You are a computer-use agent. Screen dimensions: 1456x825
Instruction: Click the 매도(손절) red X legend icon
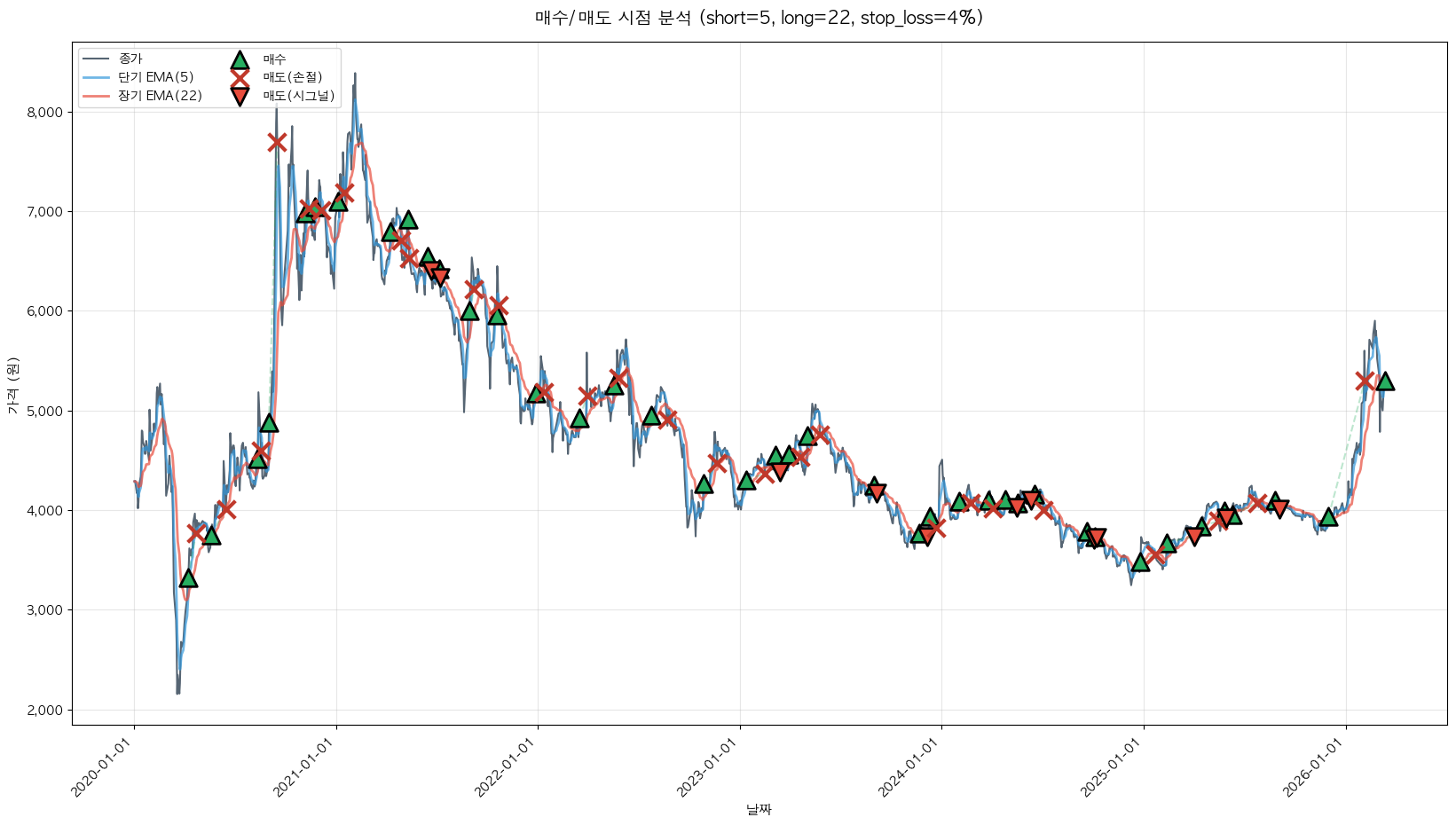(240, 78)
